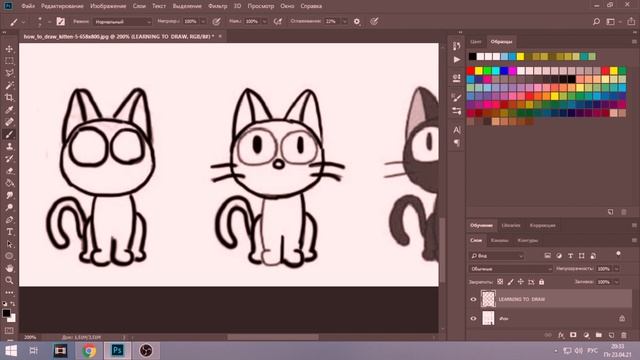Pick the red swatch in Образцы panel
Viewport: 640px width, 360px height.
pos(471,71)
